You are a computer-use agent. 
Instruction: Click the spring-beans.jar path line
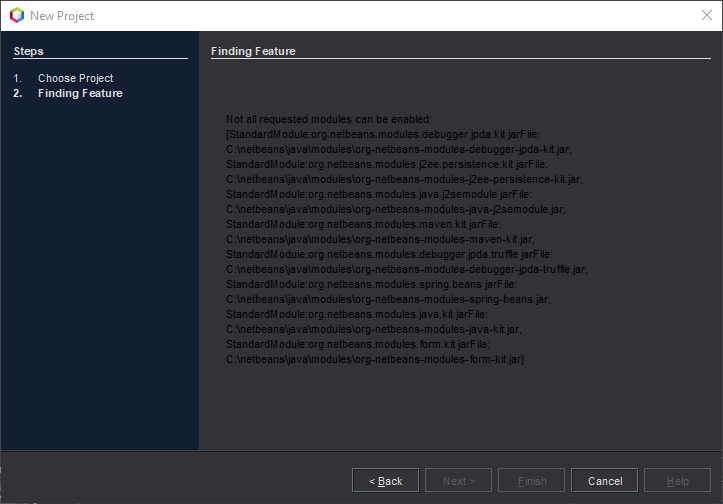[388, 299]
